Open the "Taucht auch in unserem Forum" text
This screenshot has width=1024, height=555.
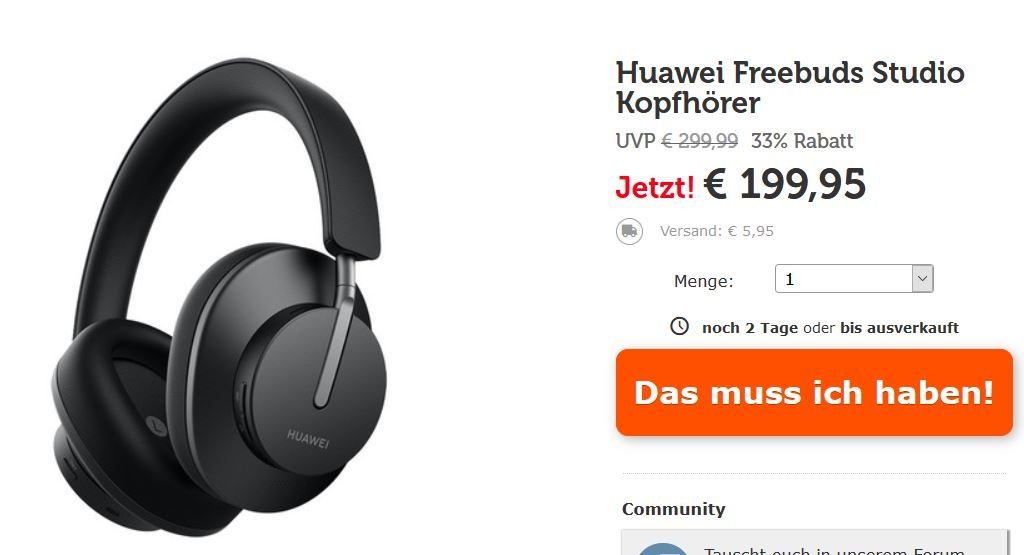pos(834,552)
